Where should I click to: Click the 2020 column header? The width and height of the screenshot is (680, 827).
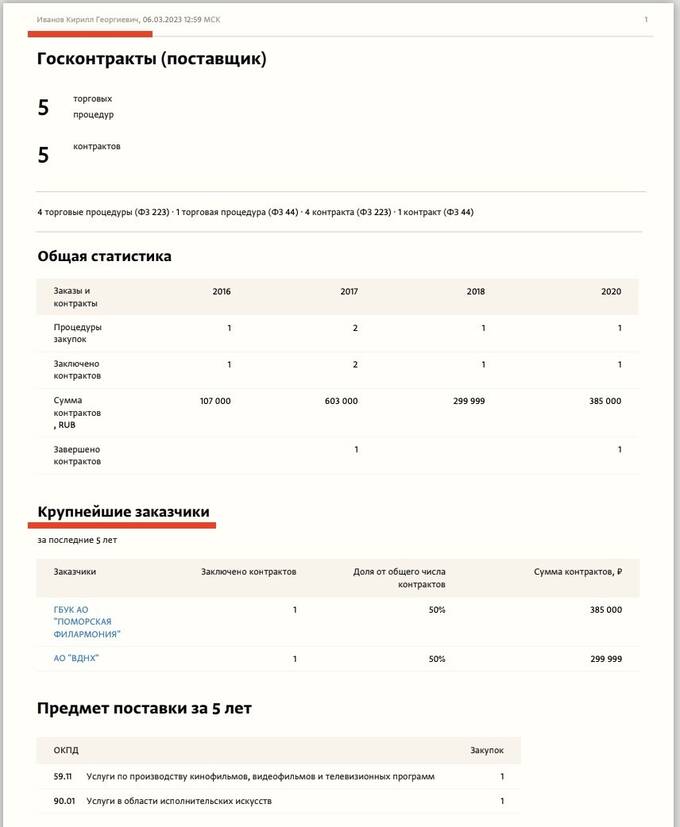point(611,292)
